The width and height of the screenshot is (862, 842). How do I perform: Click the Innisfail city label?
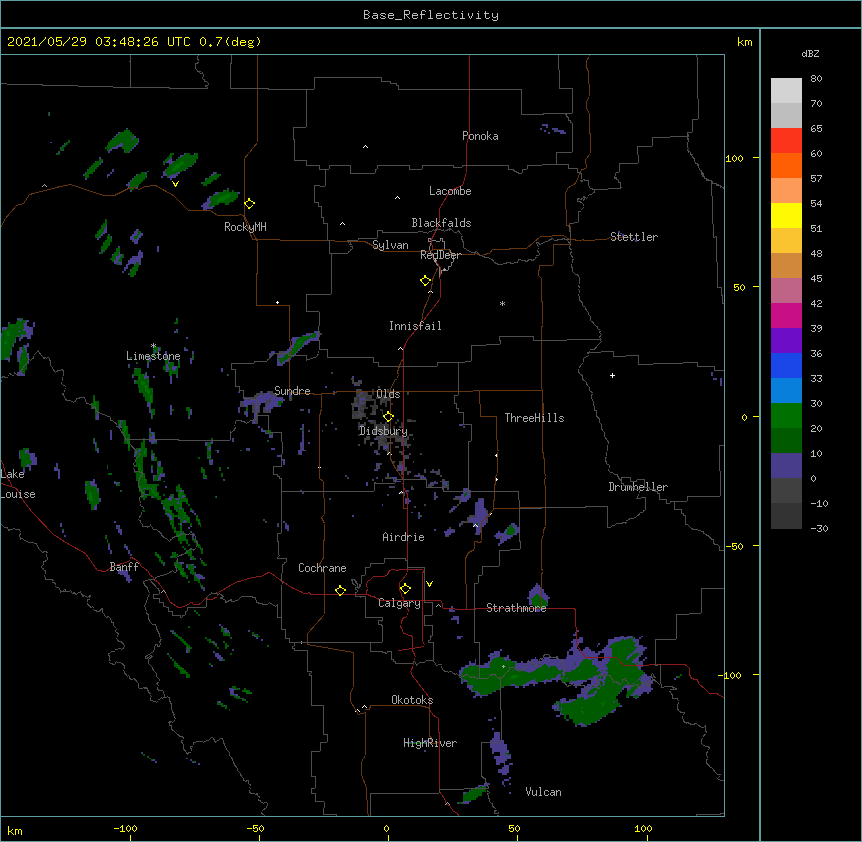tap(415, 326)
